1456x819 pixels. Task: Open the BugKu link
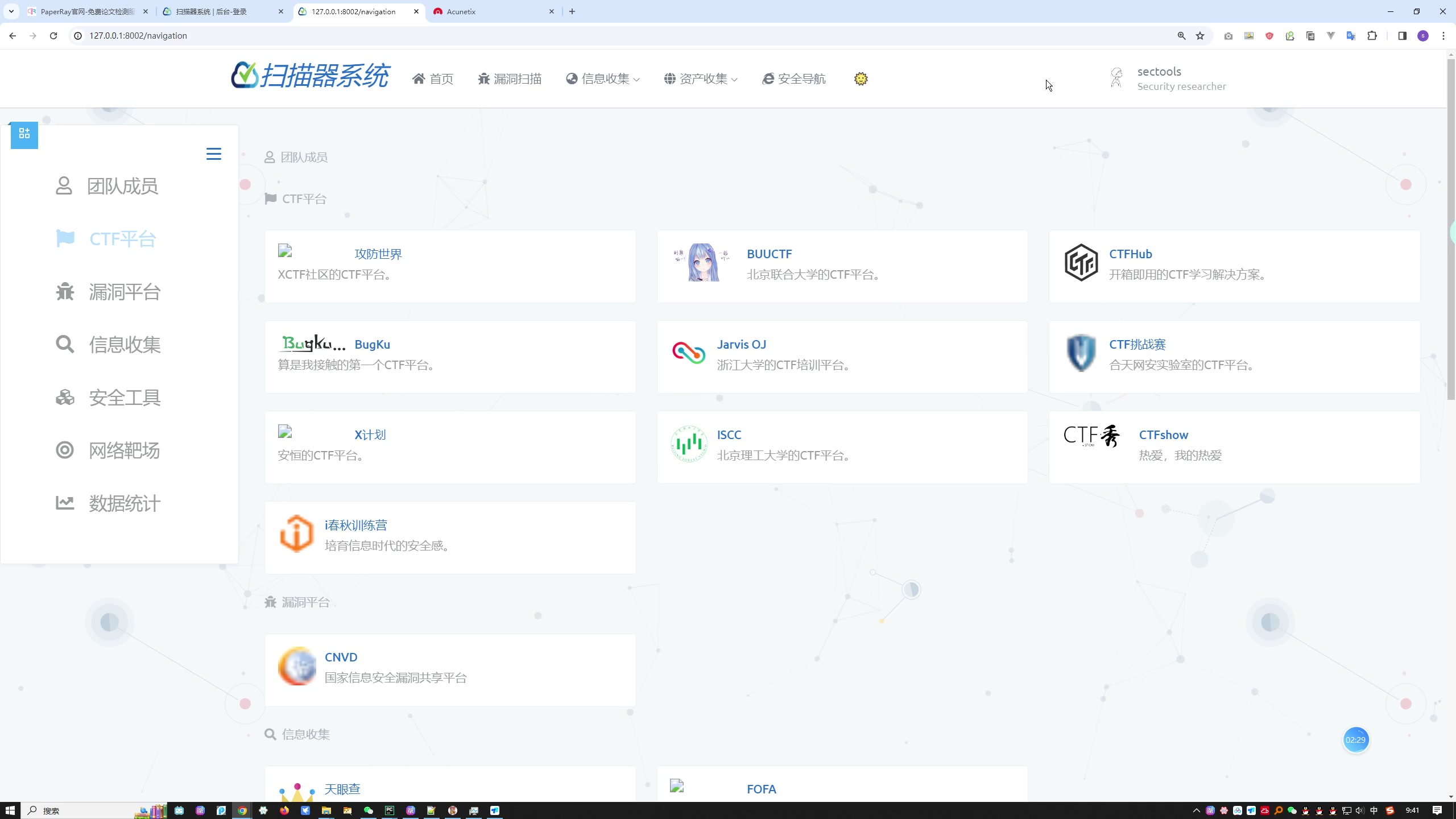[372, 345]
